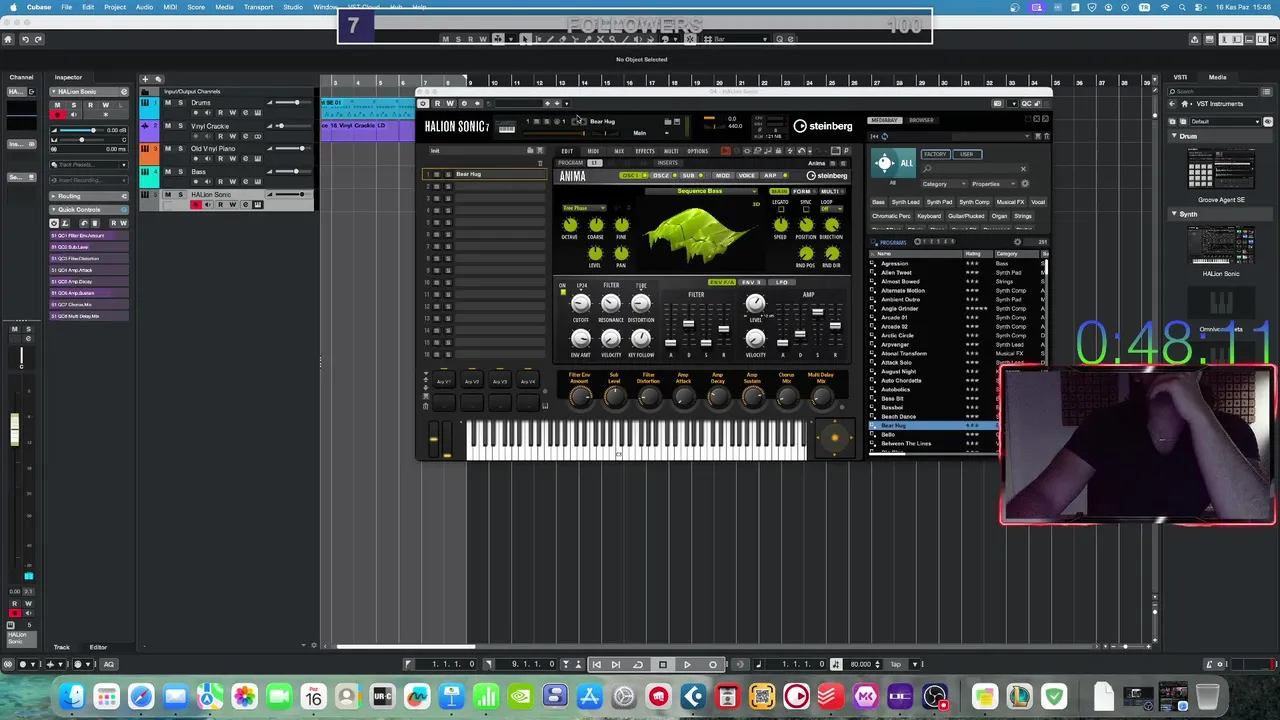1280x720 pixels.
Task: Open the MediaBay filter settings gear icon
Action: [x=1025, y=184]
